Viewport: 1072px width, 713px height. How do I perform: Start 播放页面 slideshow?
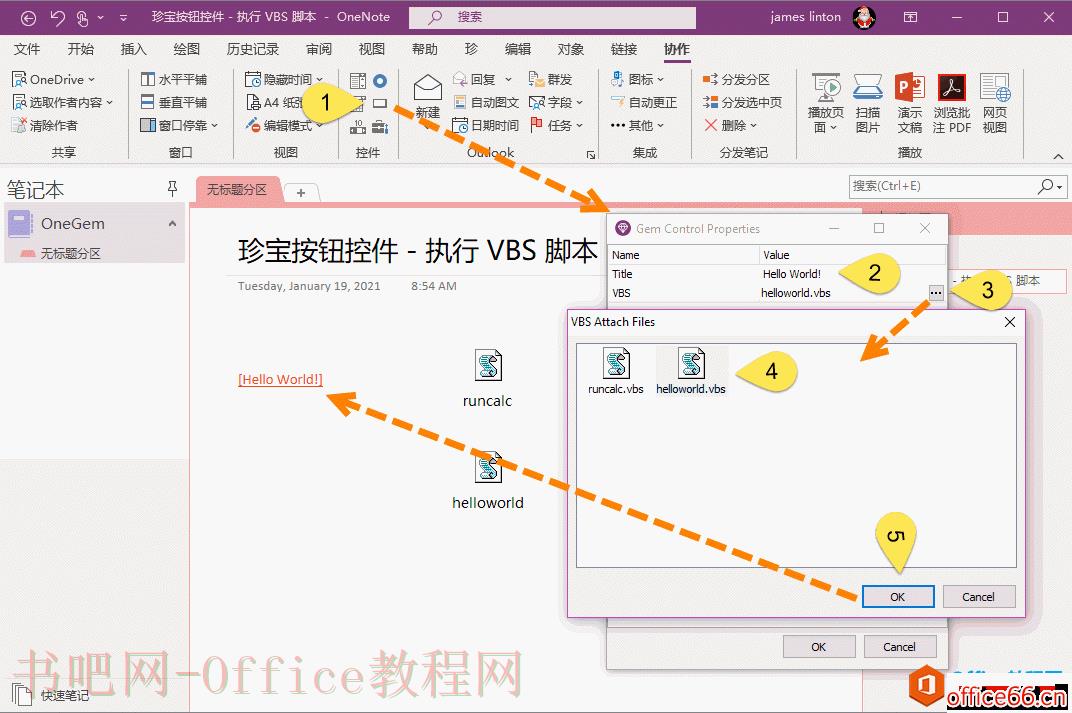(826, 104)
